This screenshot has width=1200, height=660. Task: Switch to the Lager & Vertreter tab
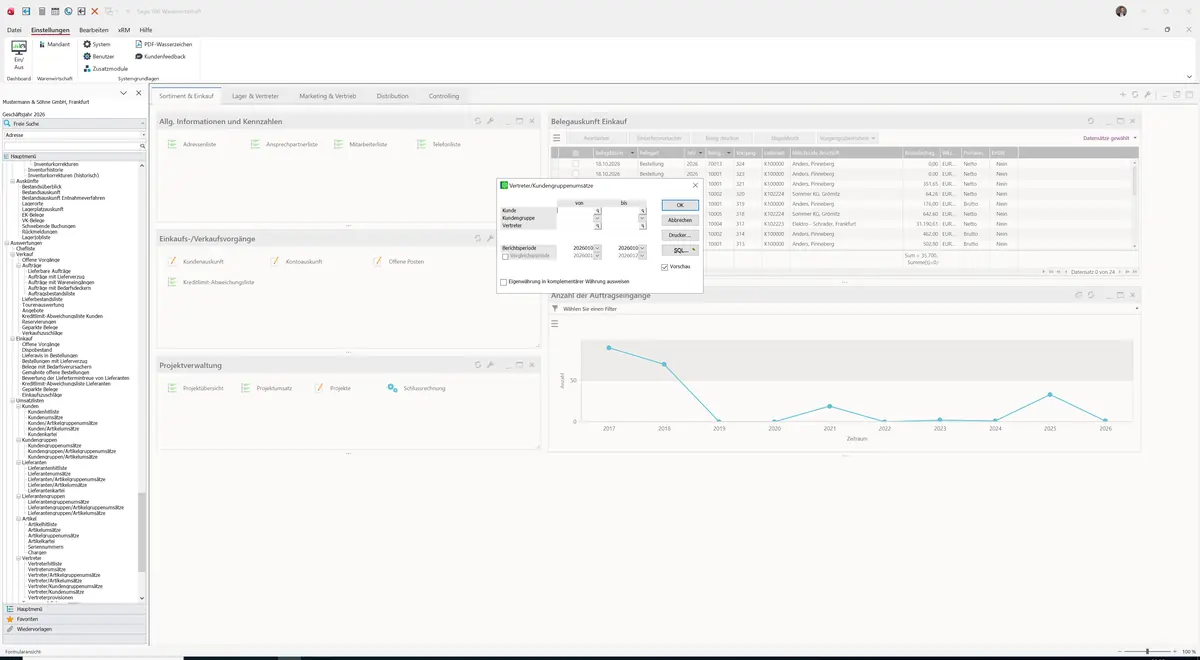click(x=256, y=96)
